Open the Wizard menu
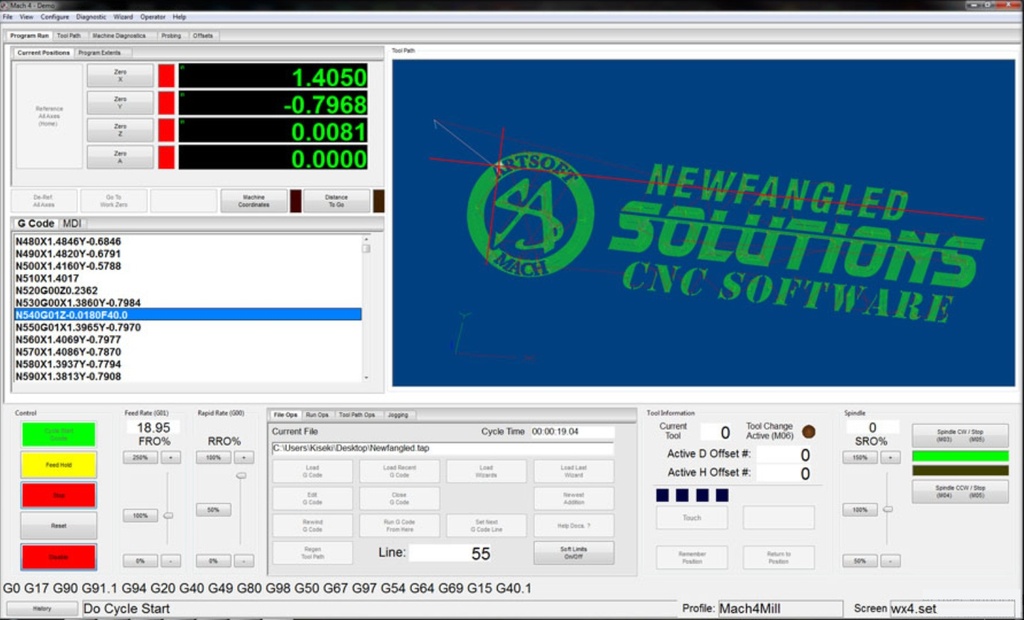Viewport: 1024px width, 620px height. 123,17
